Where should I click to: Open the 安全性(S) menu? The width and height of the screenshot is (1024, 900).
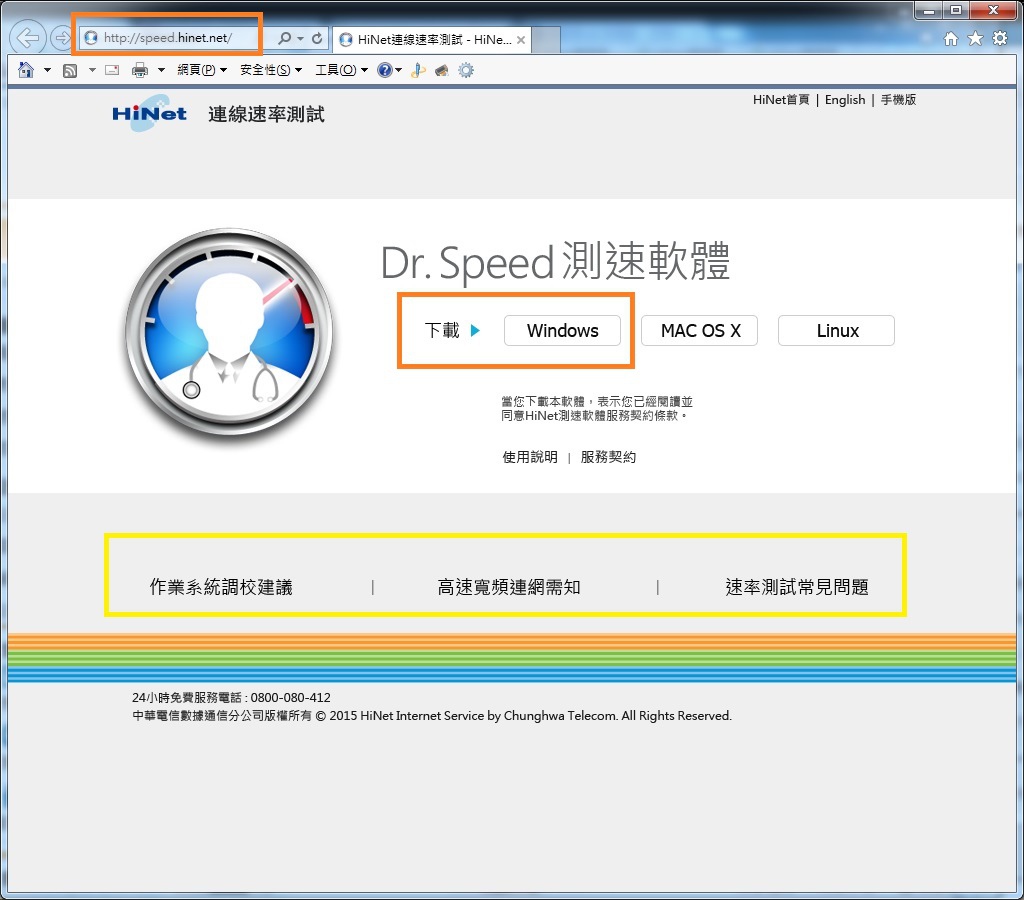point(271,70)
